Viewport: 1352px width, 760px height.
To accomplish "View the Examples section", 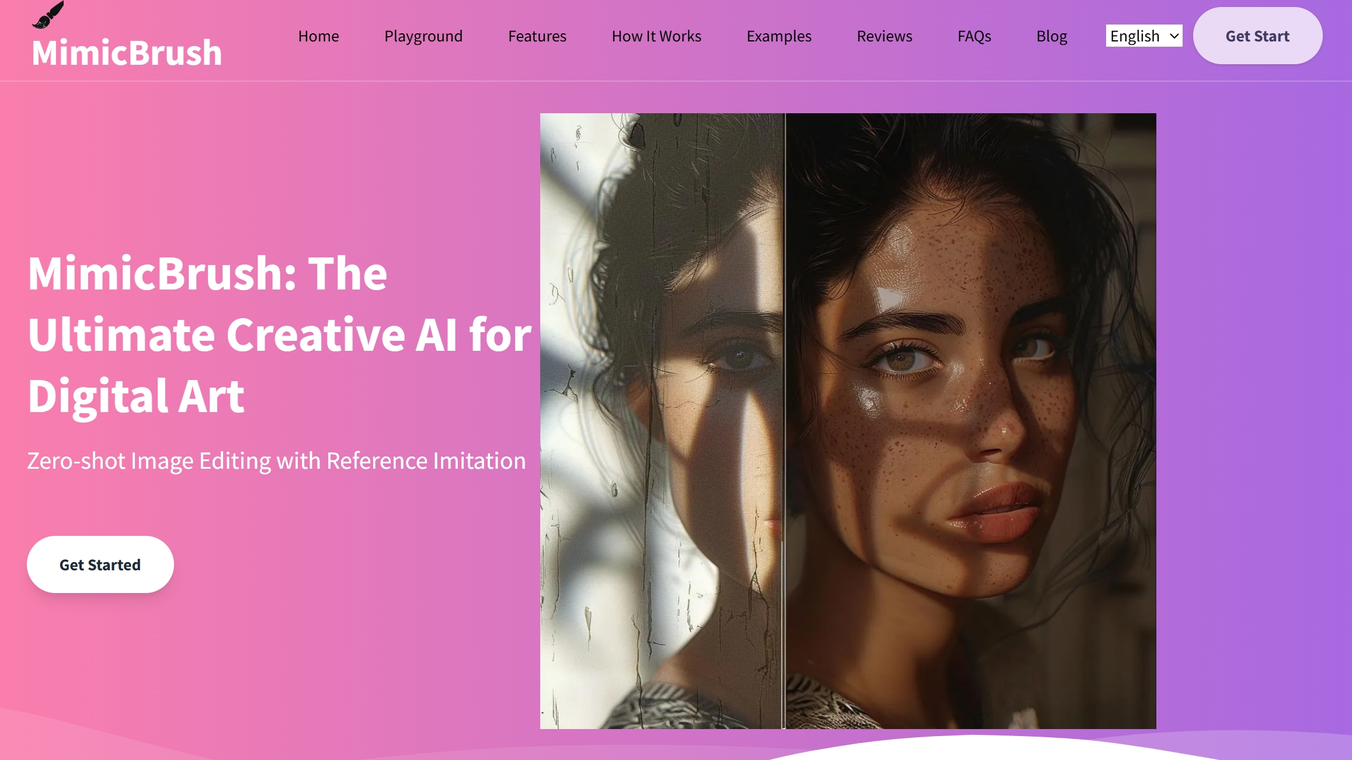I will [x=779, y=36].
